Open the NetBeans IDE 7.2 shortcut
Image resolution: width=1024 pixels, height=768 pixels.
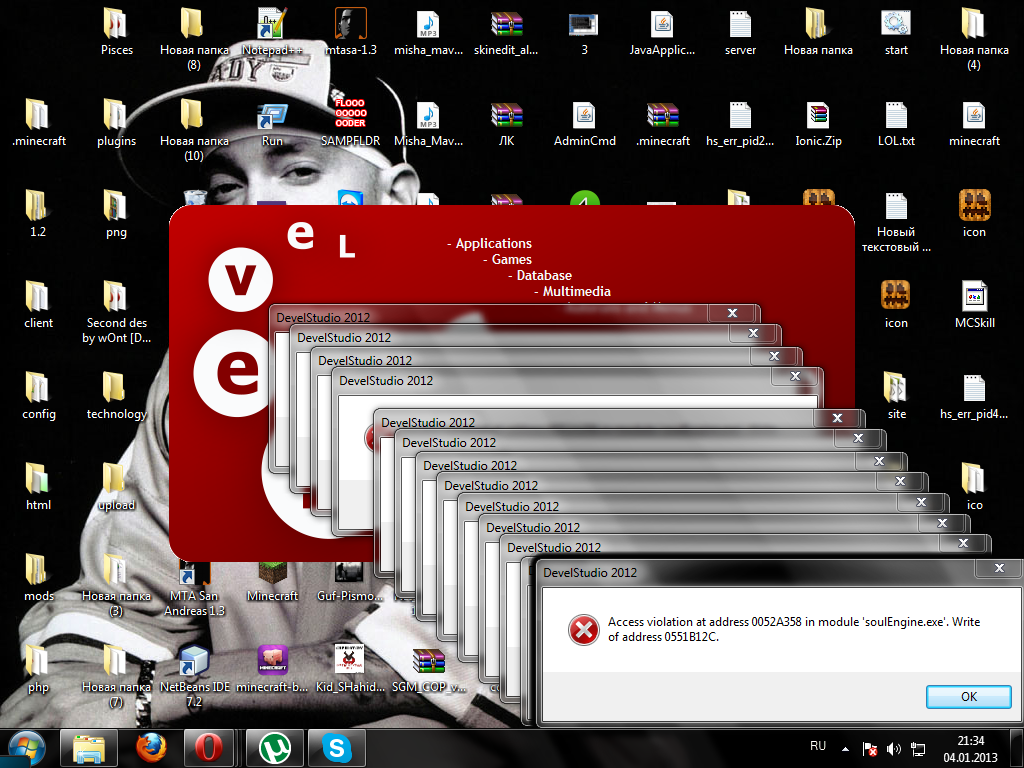point(194,676)
